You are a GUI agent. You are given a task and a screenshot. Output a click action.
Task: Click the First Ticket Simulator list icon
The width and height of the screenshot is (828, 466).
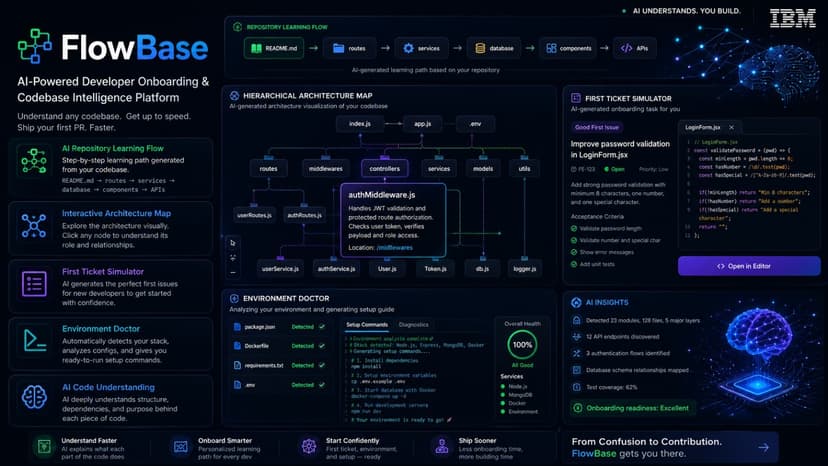(34, 284)
